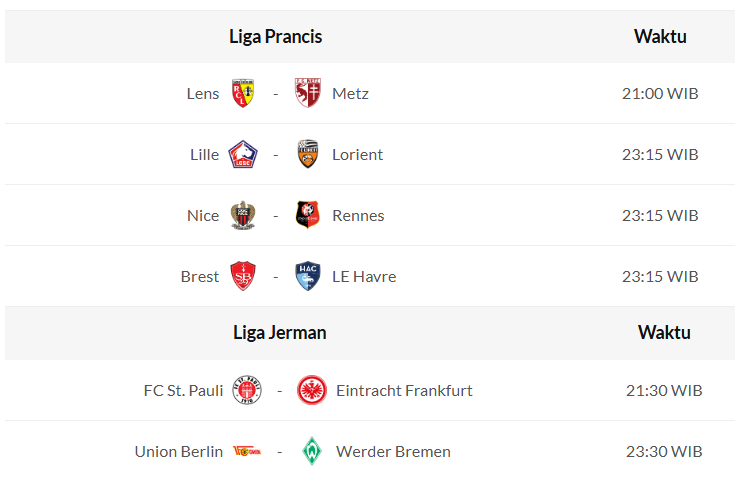The image size is (735, 477).
Task: Click the Liga Prancis header
Action: pyautogui.click(x=275, y=37)
